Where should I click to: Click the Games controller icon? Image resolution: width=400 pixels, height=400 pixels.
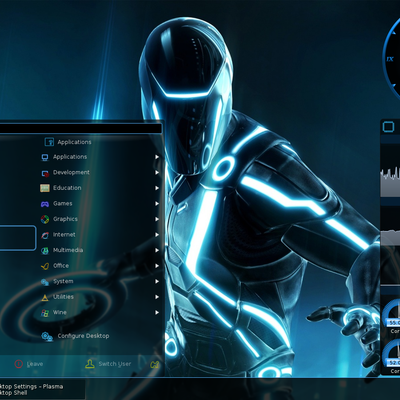[45, 204]
